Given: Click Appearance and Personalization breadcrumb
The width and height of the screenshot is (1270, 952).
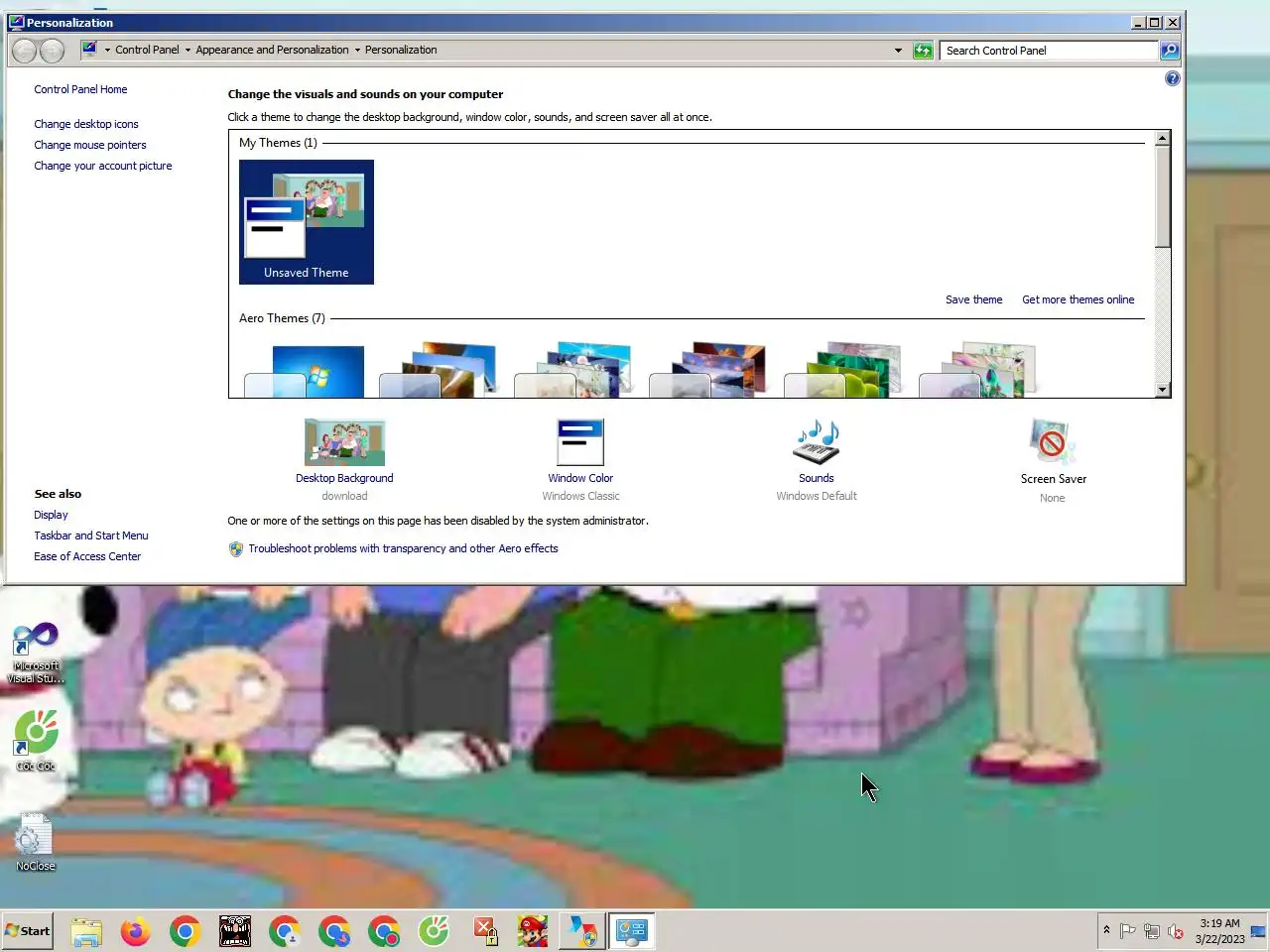Looking at the screenshot, I should pos(272,50).
